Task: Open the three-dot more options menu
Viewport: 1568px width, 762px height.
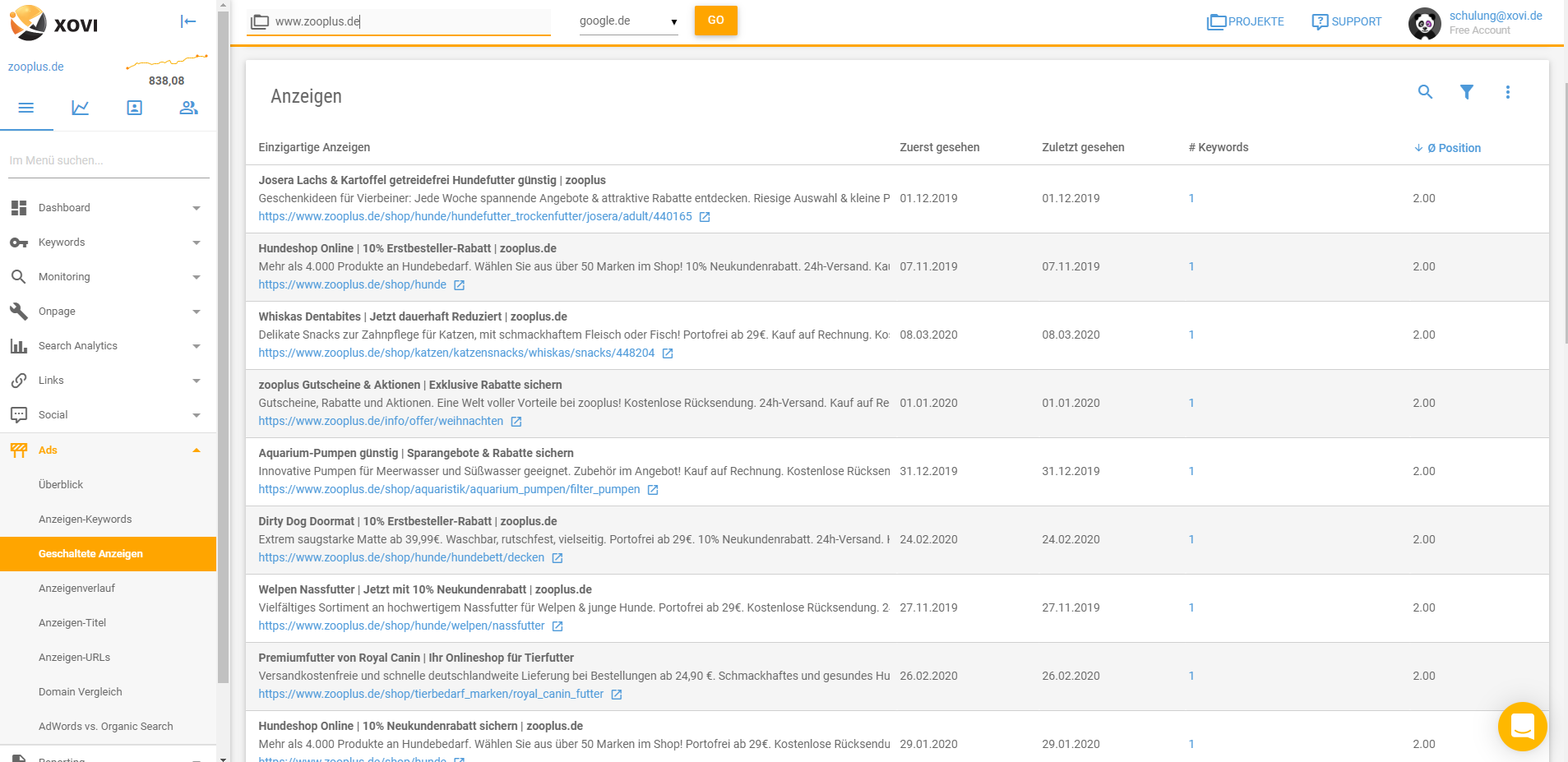Action: click(1507, 92)
